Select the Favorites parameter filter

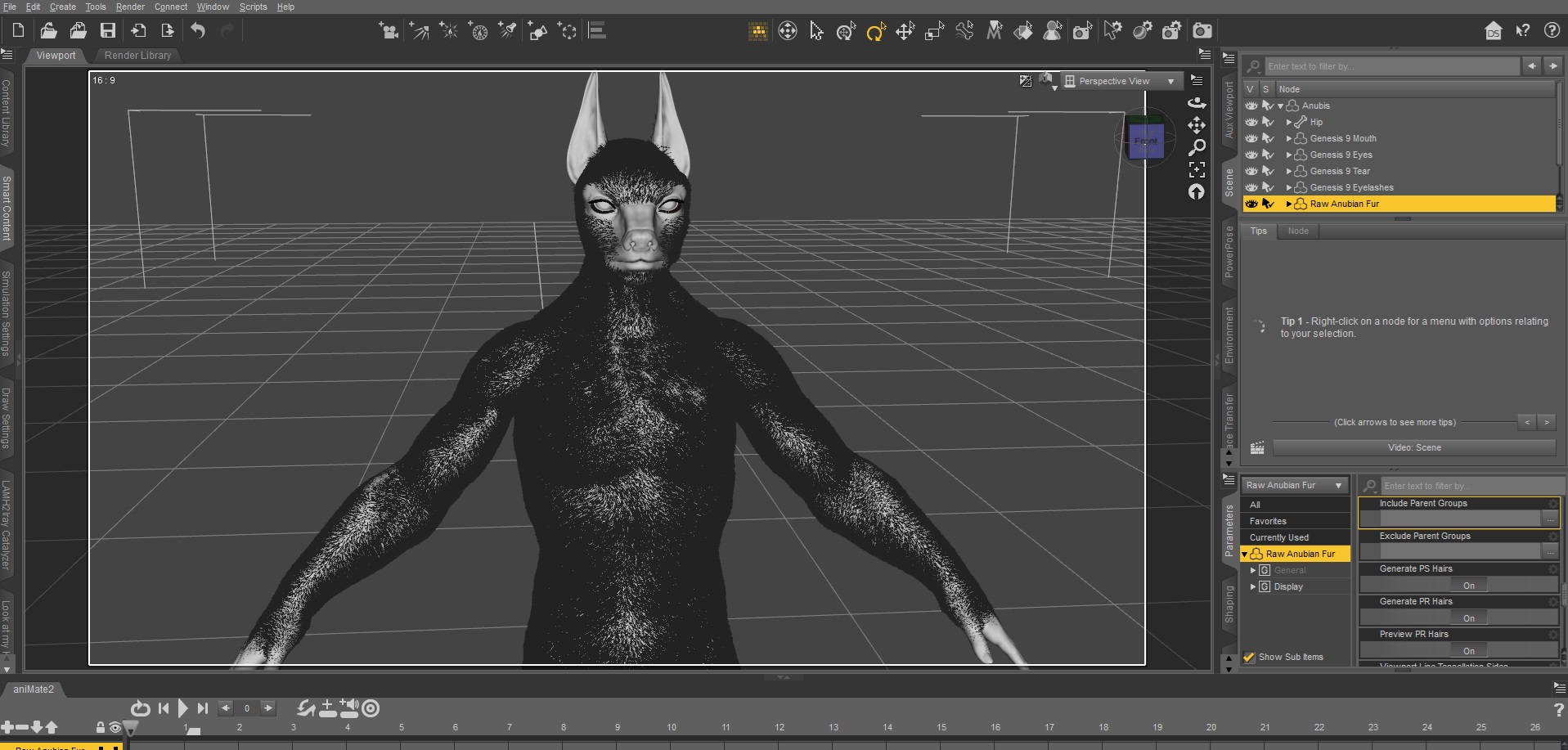(1294, 521)
